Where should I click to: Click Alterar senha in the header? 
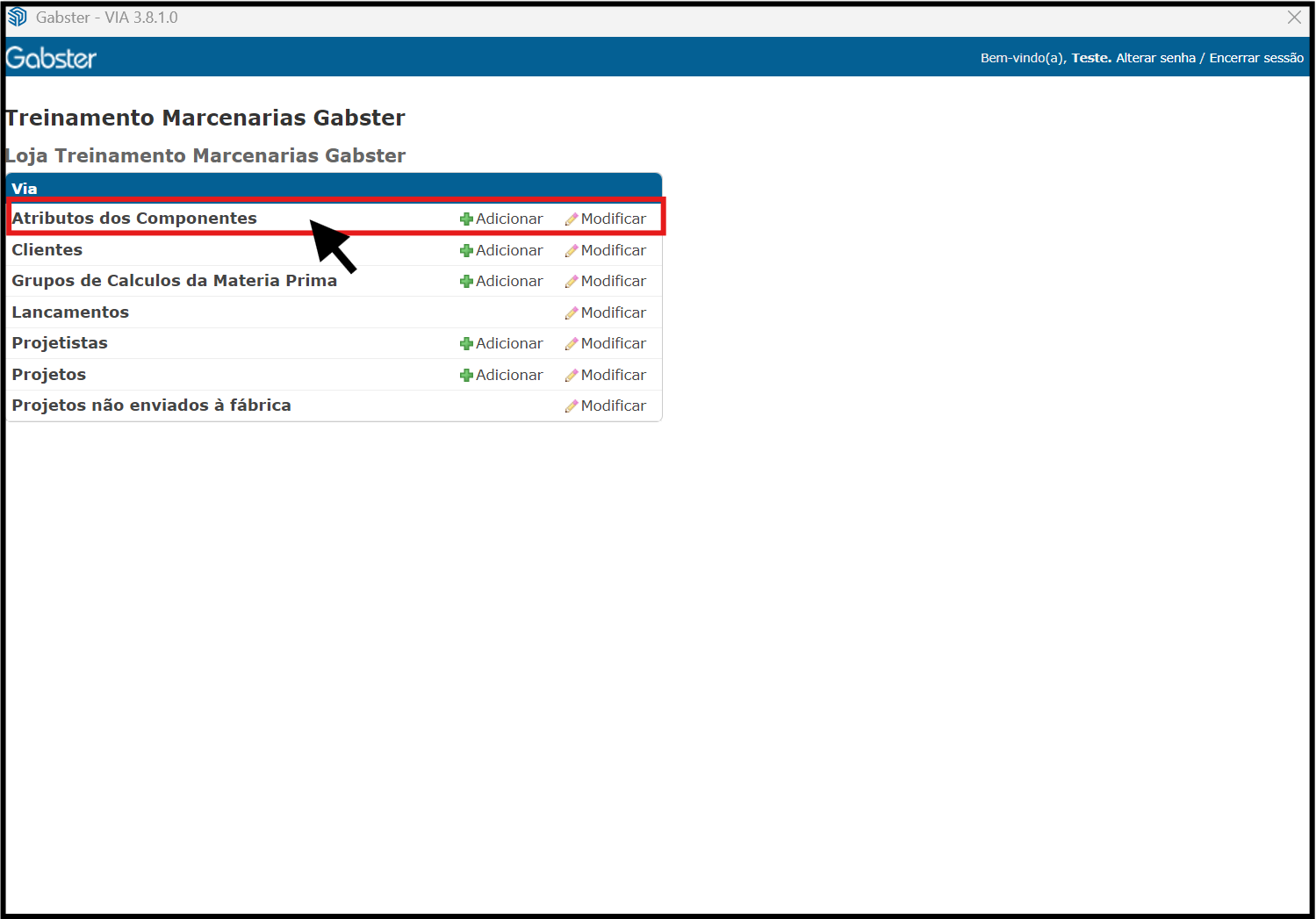click(x=1155, y=58)
